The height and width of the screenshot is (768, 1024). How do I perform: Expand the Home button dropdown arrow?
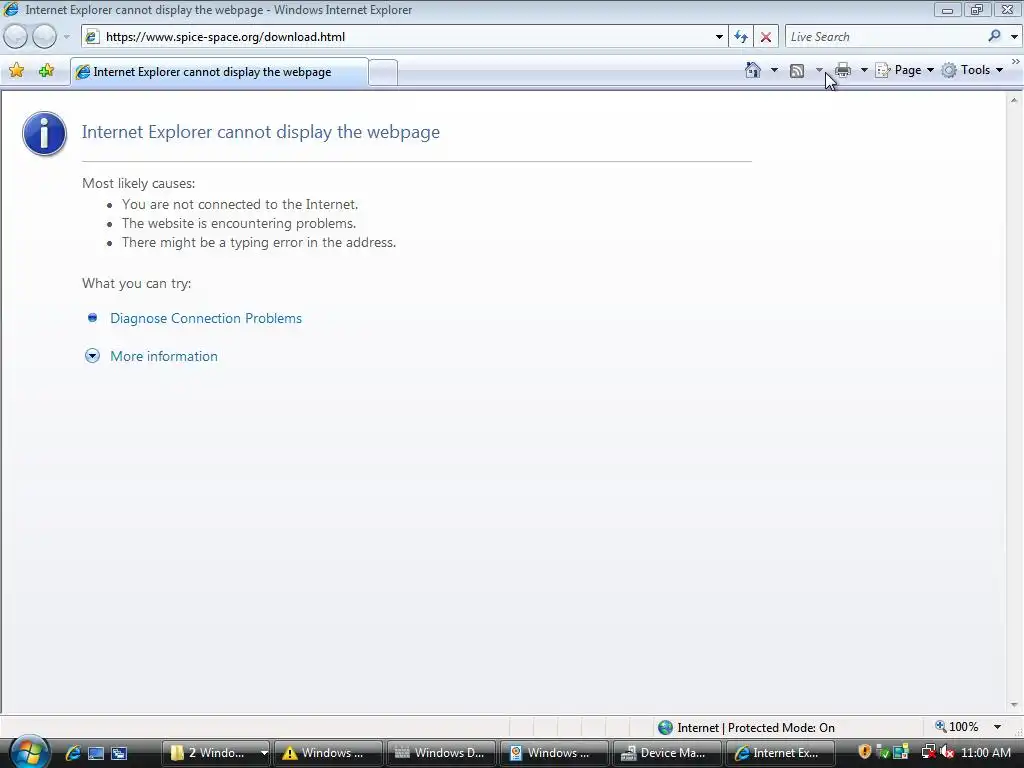tap(775, 70)
